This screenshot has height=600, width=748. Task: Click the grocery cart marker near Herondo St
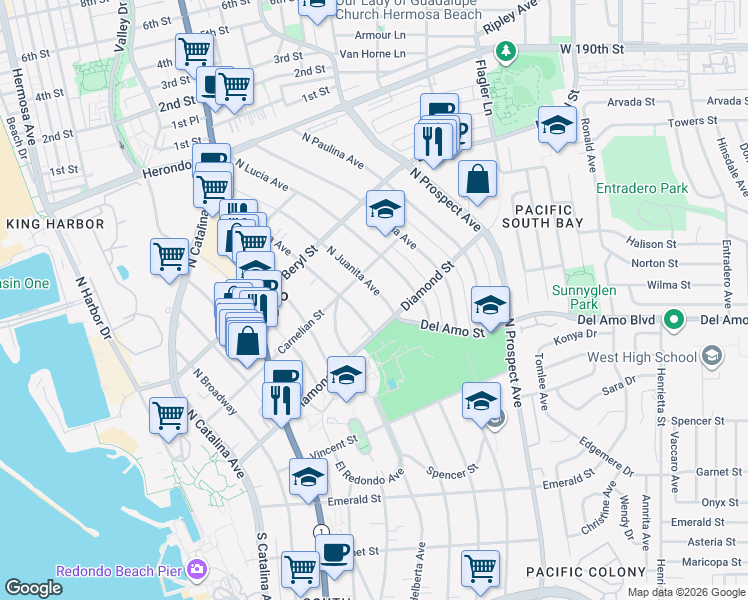[x=213, y=189]
